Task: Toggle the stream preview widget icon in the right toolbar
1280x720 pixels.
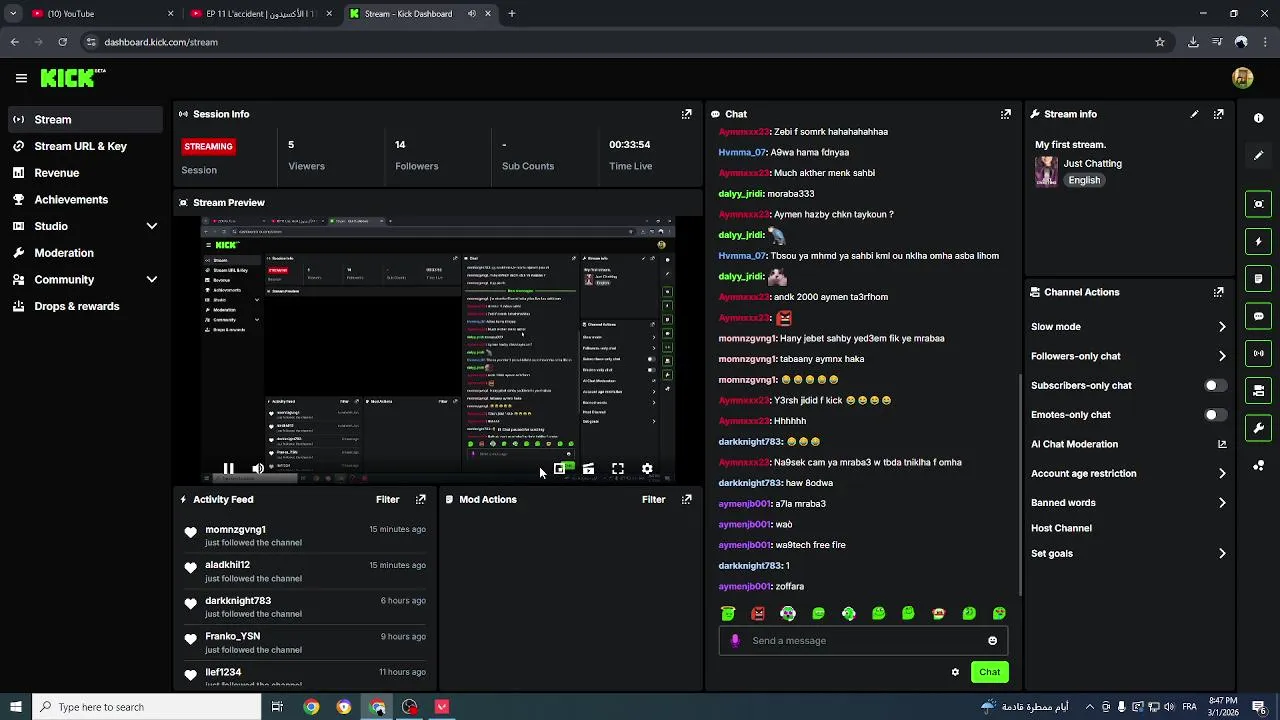Action: click(x=1258, y=204)
